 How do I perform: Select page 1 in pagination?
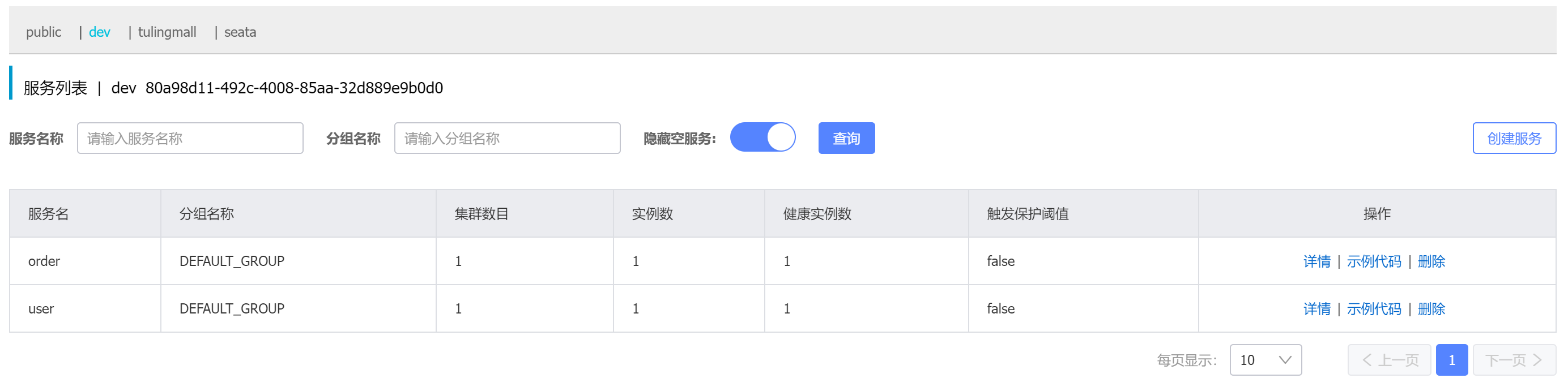point(1452,360)
